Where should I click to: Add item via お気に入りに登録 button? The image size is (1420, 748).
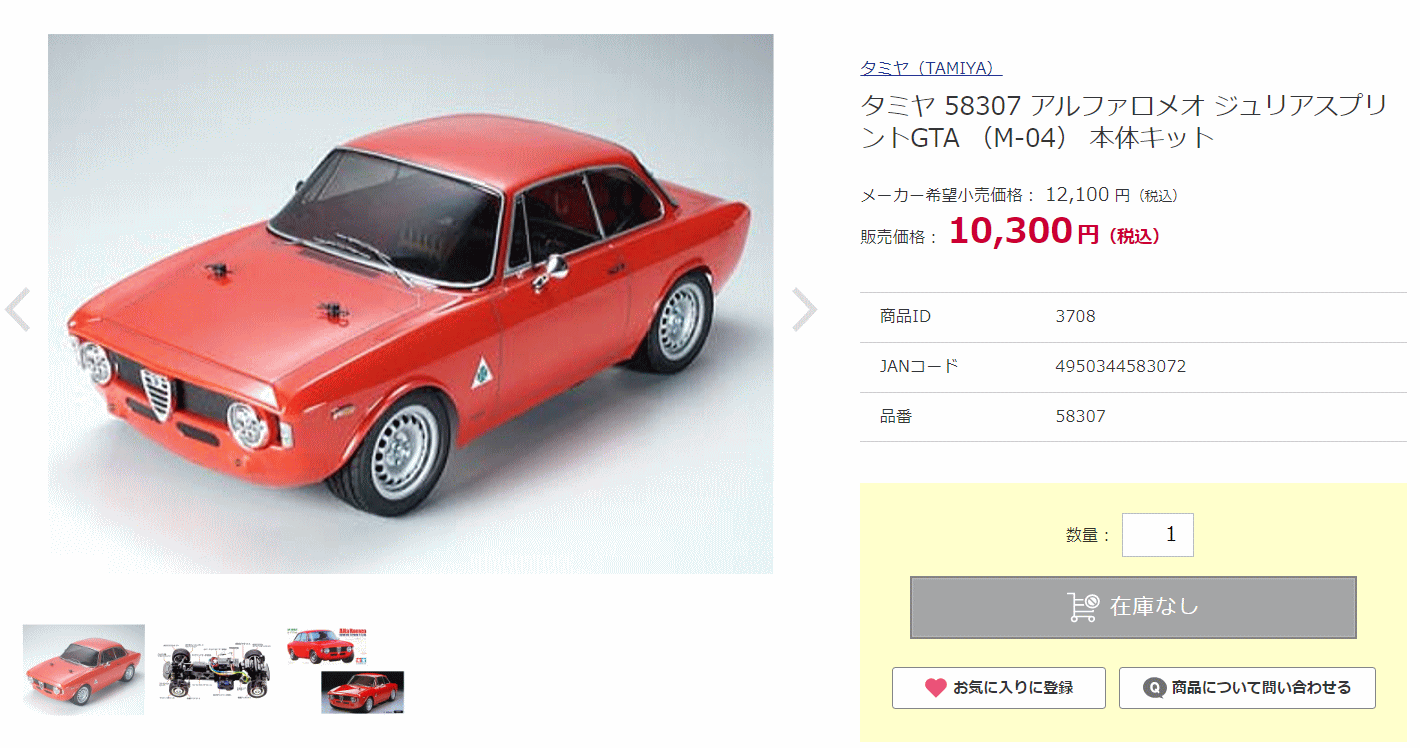(999, 688)
